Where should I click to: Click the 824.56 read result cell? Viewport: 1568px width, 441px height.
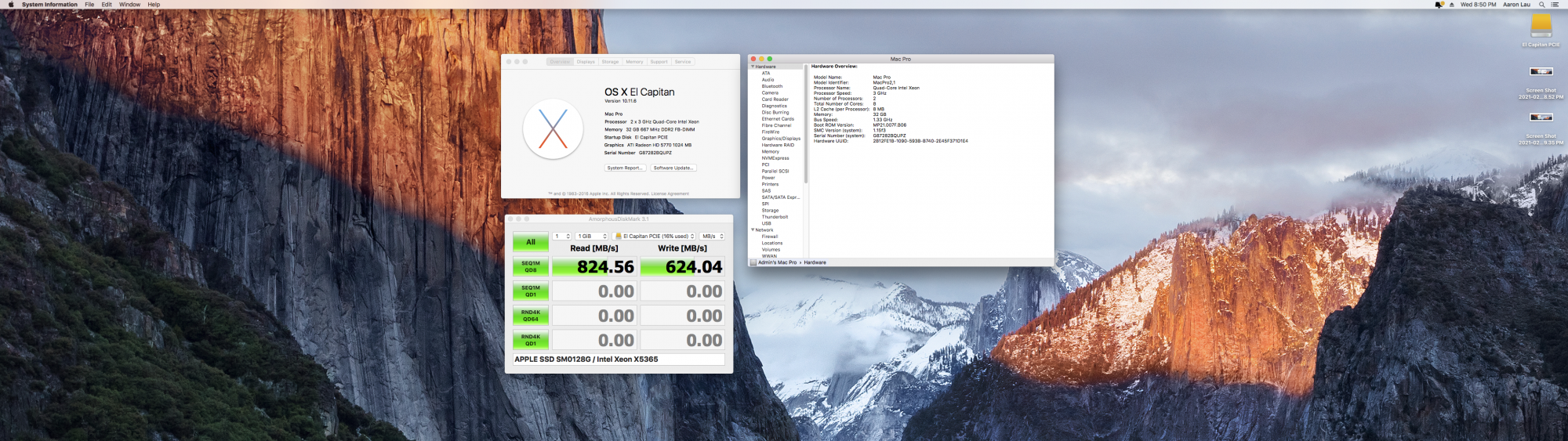593,267
